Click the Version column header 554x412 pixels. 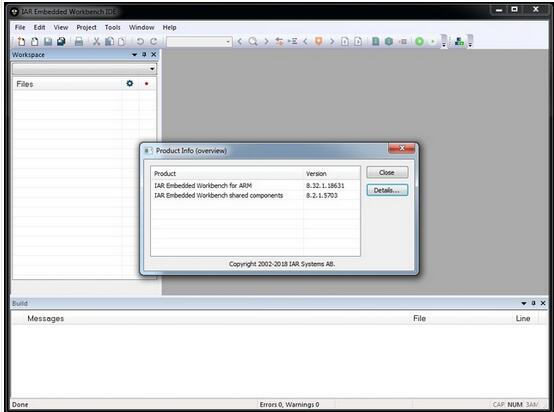coord(332,173)
